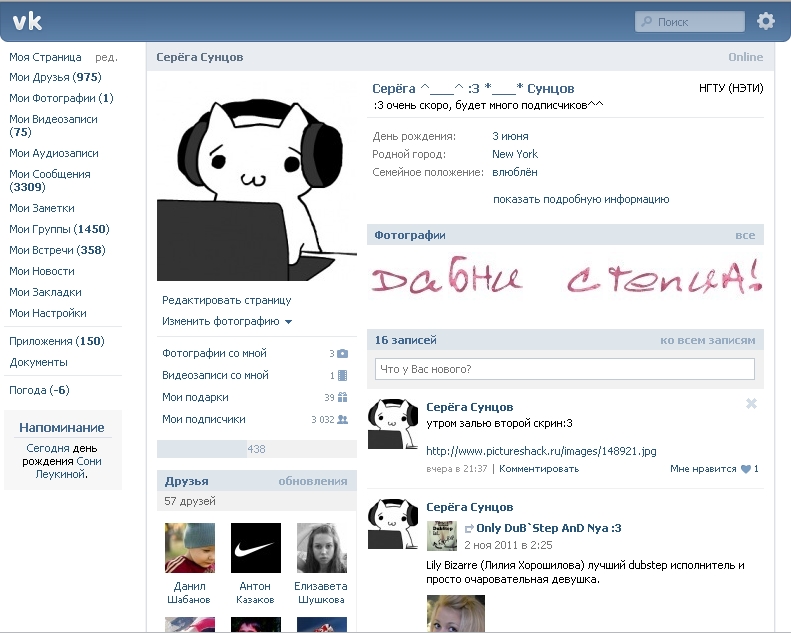The image size is (791, 633).
Task: Delete the first wall post with X
Action: (751, 404)
